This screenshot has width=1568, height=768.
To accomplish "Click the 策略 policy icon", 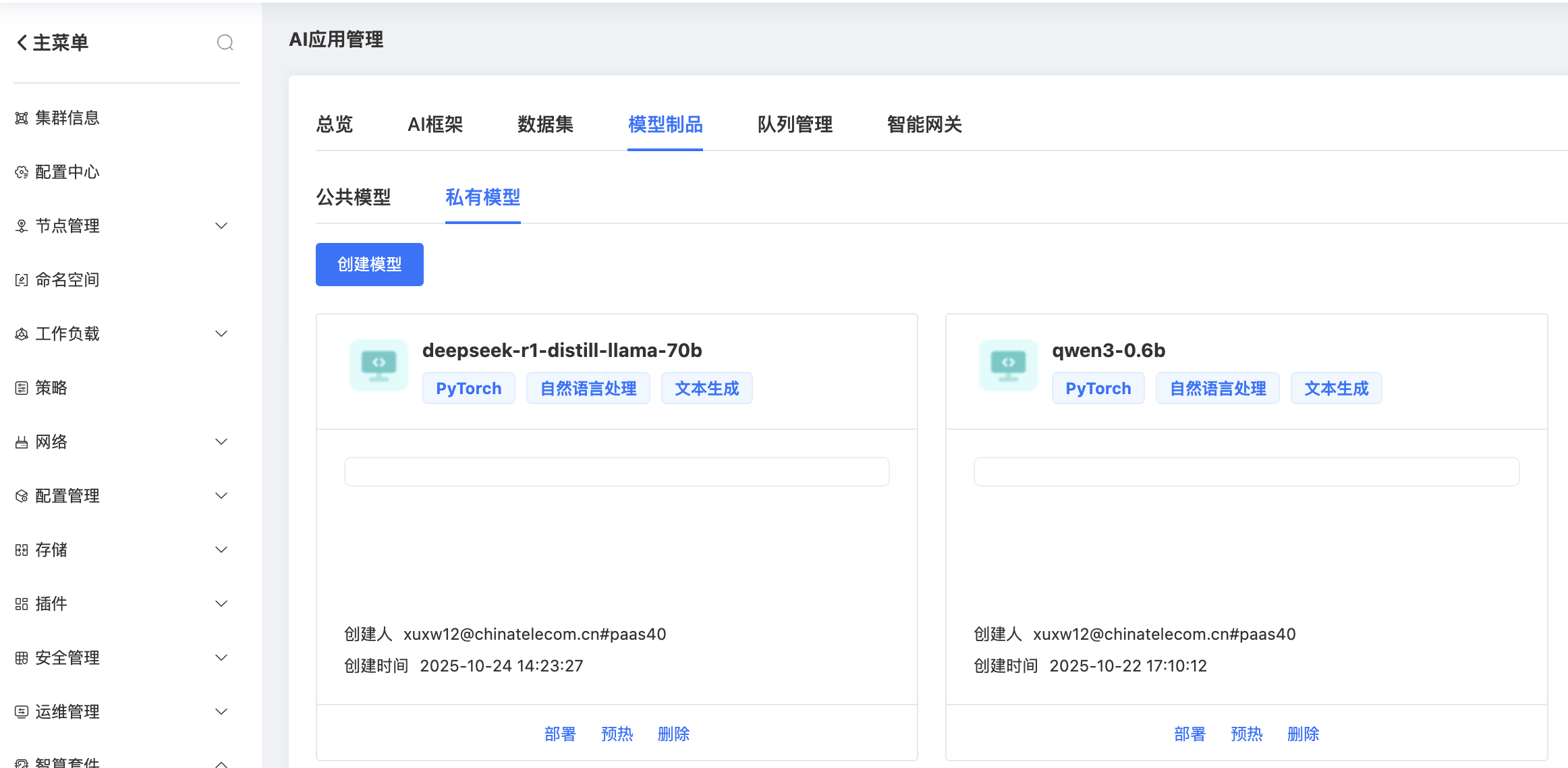I will tap(22, 388).
